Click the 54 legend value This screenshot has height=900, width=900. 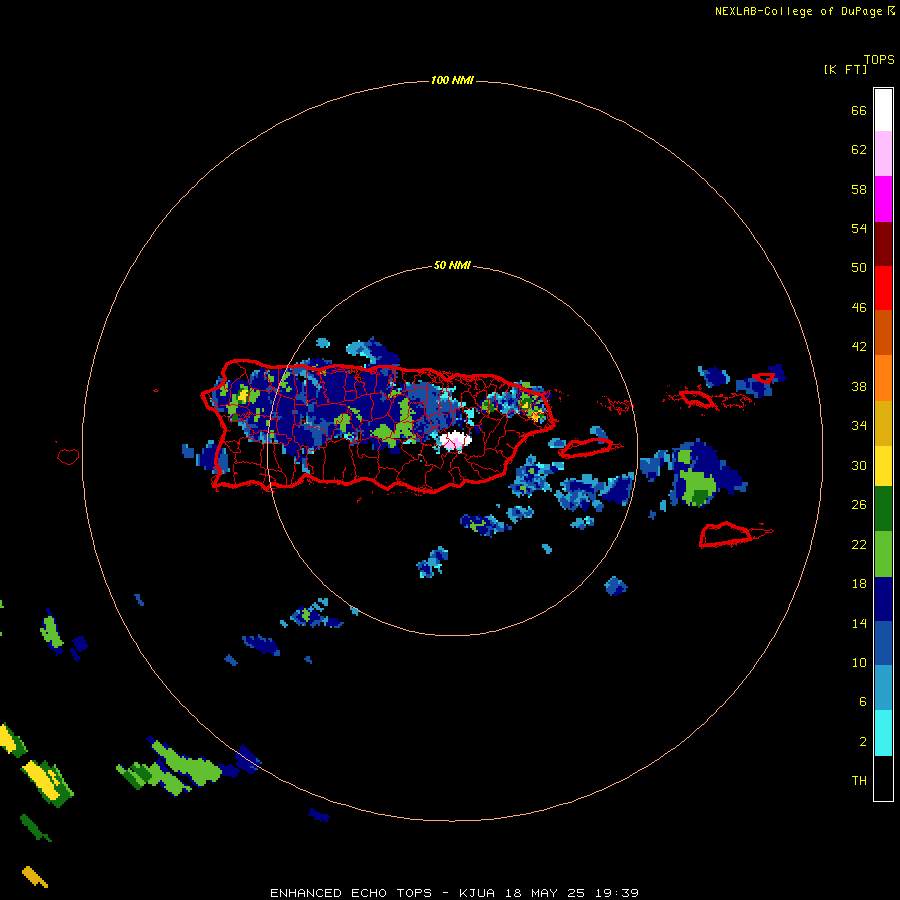[859, 228]
